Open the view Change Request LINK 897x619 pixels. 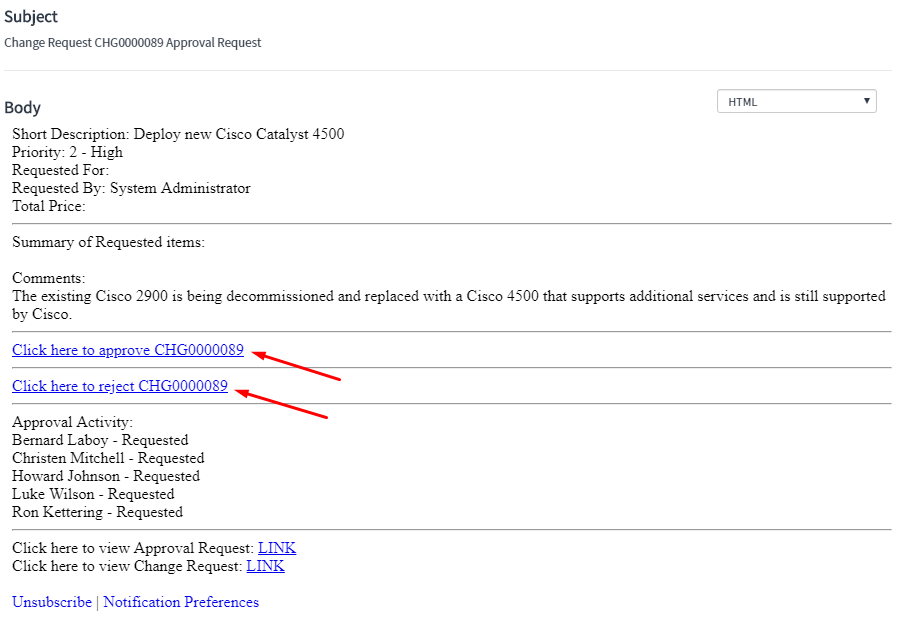pyautogui.click(x=265, y=566)
